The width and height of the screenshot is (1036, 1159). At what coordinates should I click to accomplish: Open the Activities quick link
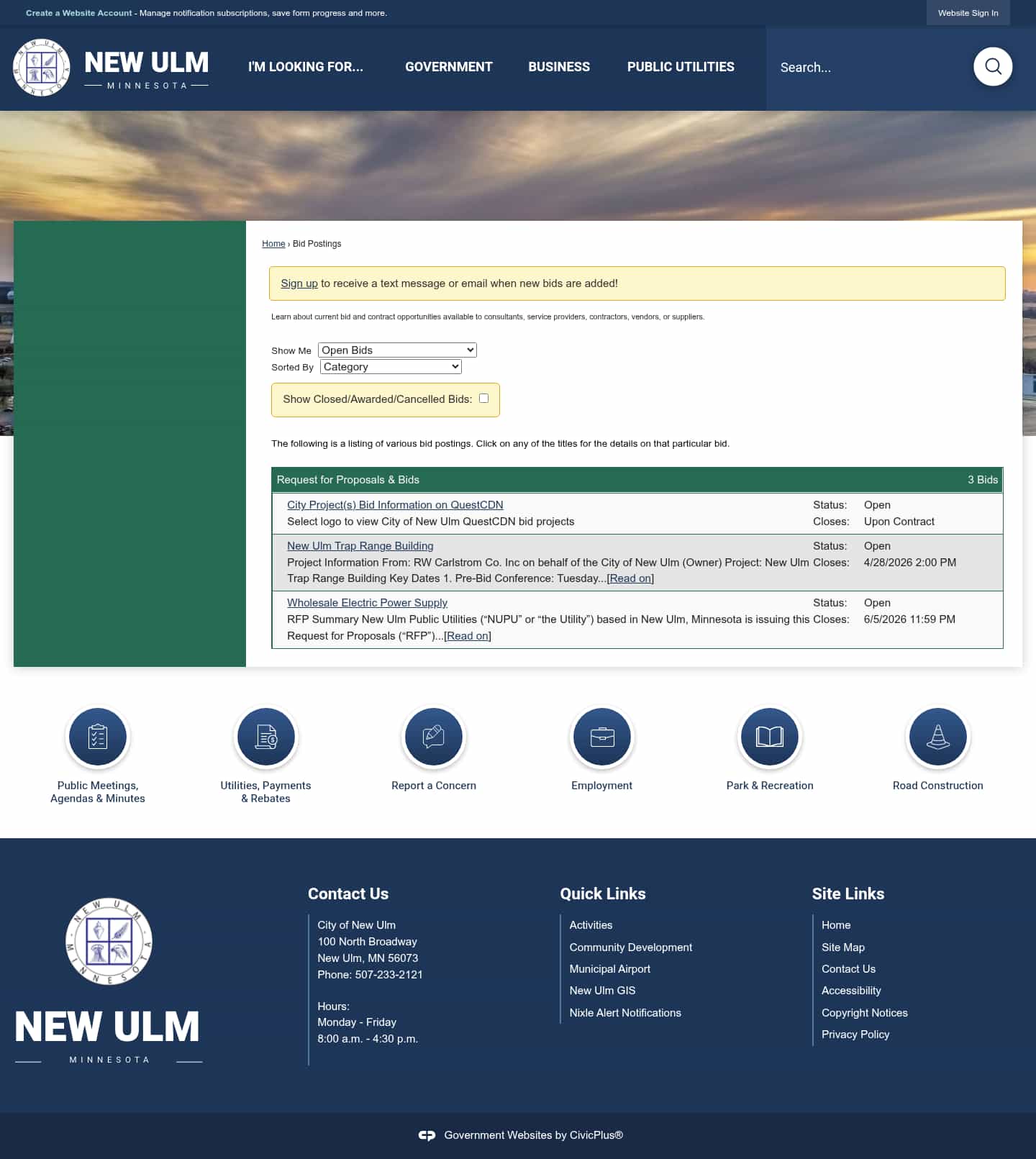tap(591, 925)
